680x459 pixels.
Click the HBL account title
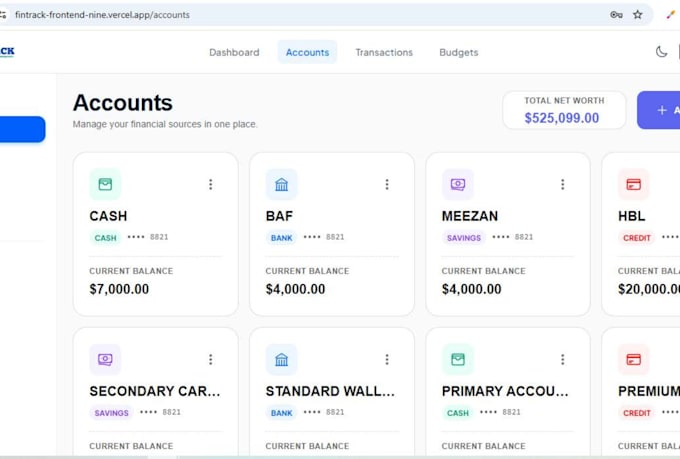(631, 216)
